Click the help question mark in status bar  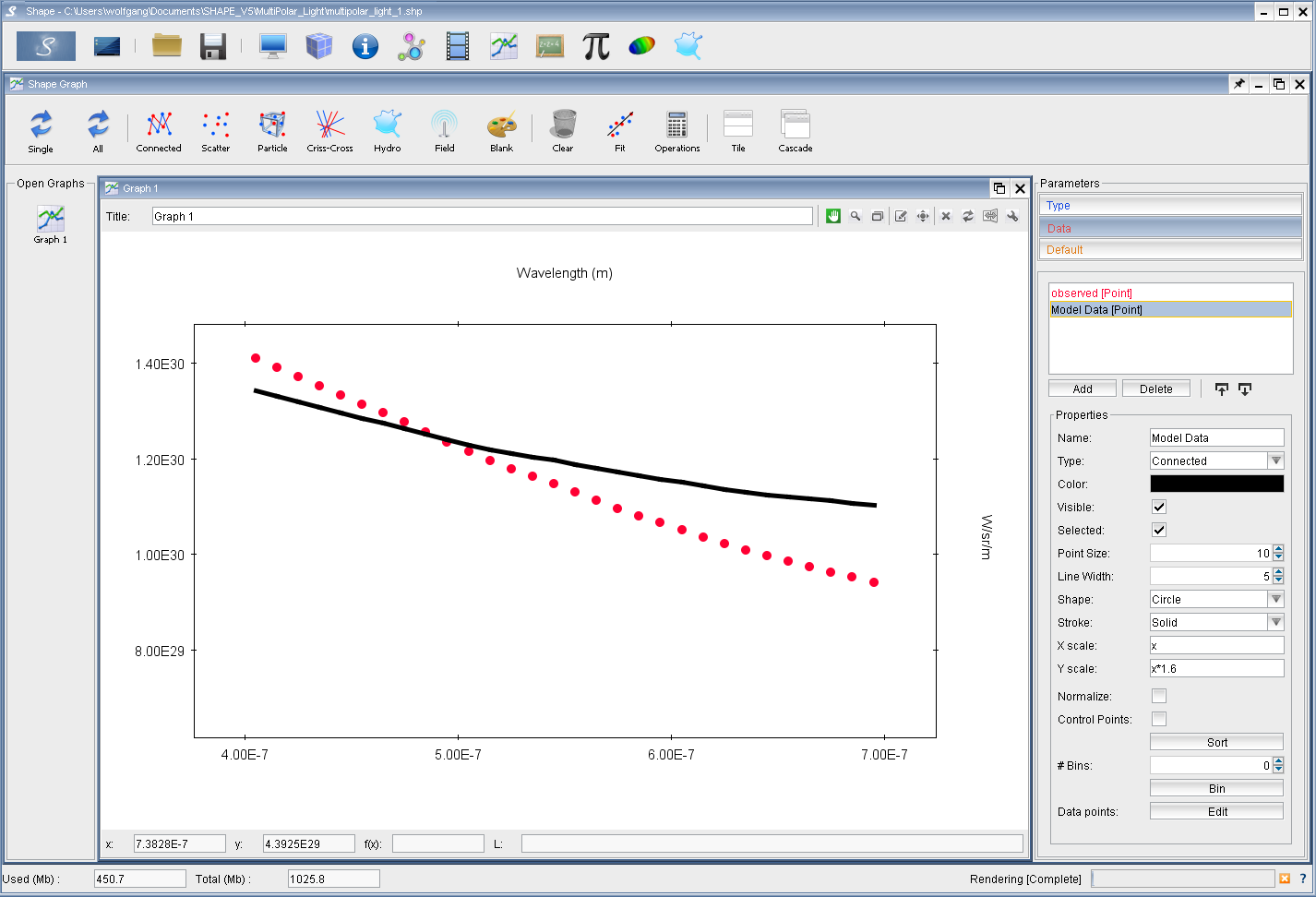tap(1303, 879)
